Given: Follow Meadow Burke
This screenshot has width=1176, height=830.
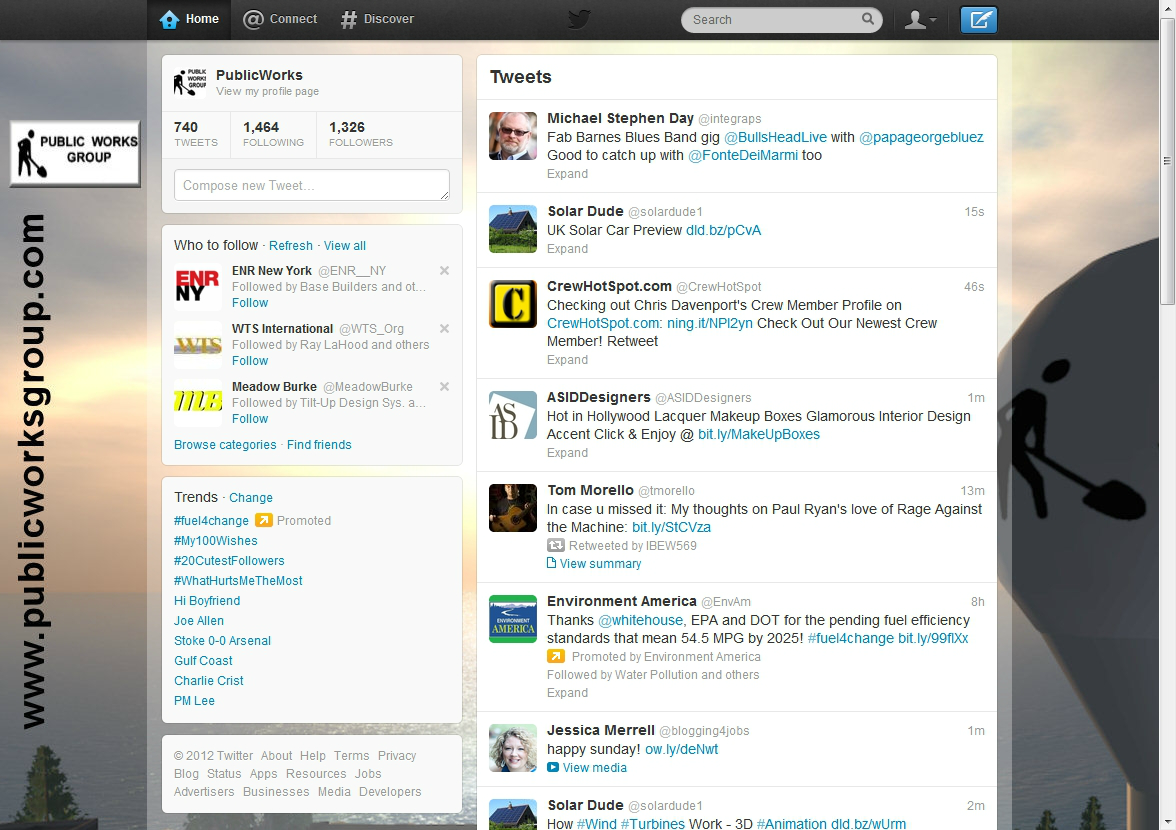Looking at the screenshot, I should pos(250,419).
